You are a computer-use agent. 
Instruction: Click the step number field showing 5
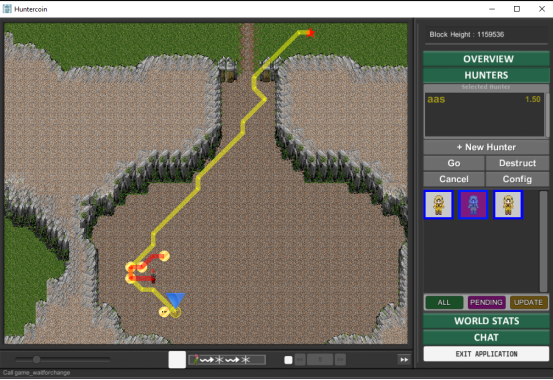(x=320, y=360)
